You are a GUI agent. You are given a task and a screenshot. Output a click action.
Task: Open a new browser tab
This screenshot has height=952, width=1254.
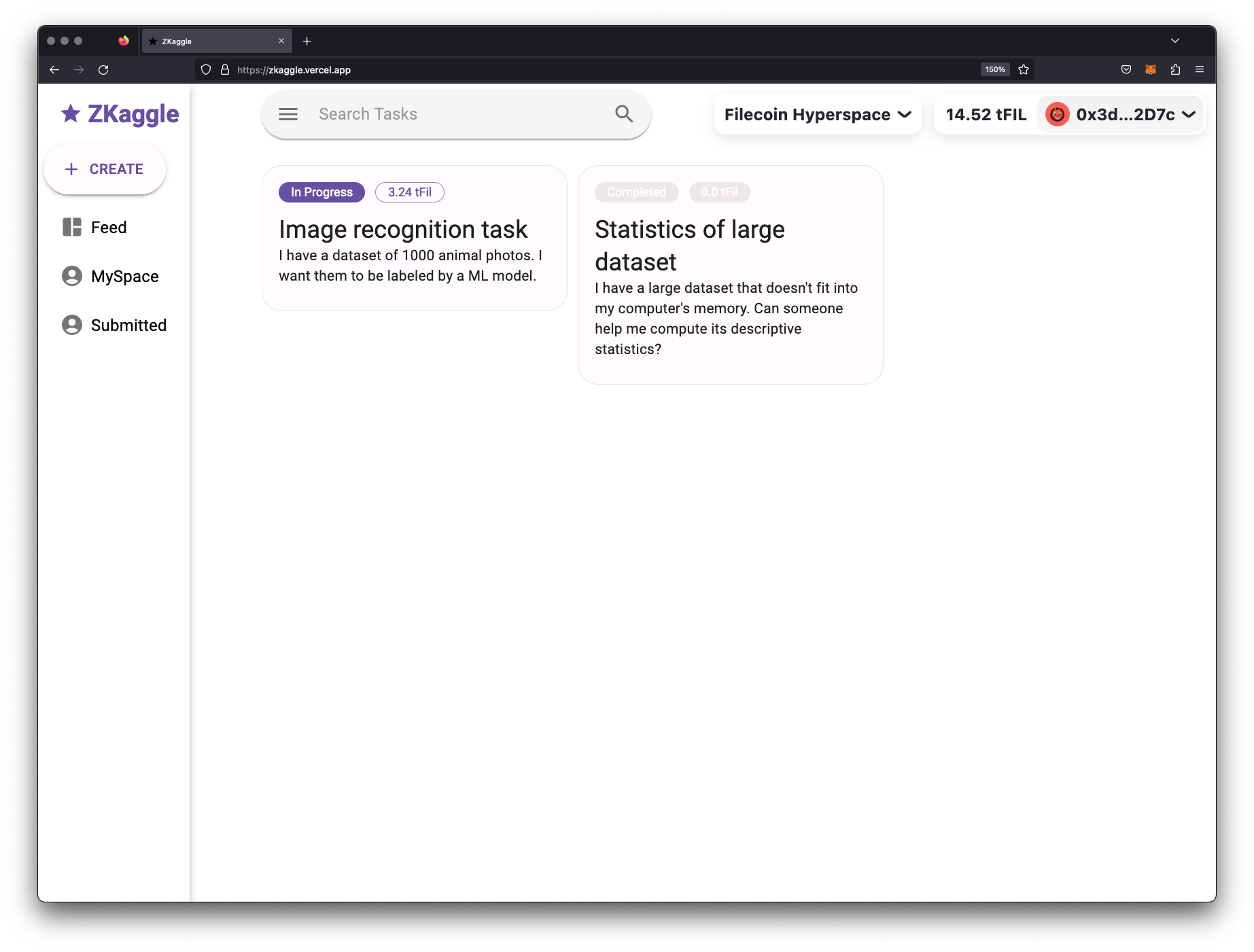(x=307, y=41)
